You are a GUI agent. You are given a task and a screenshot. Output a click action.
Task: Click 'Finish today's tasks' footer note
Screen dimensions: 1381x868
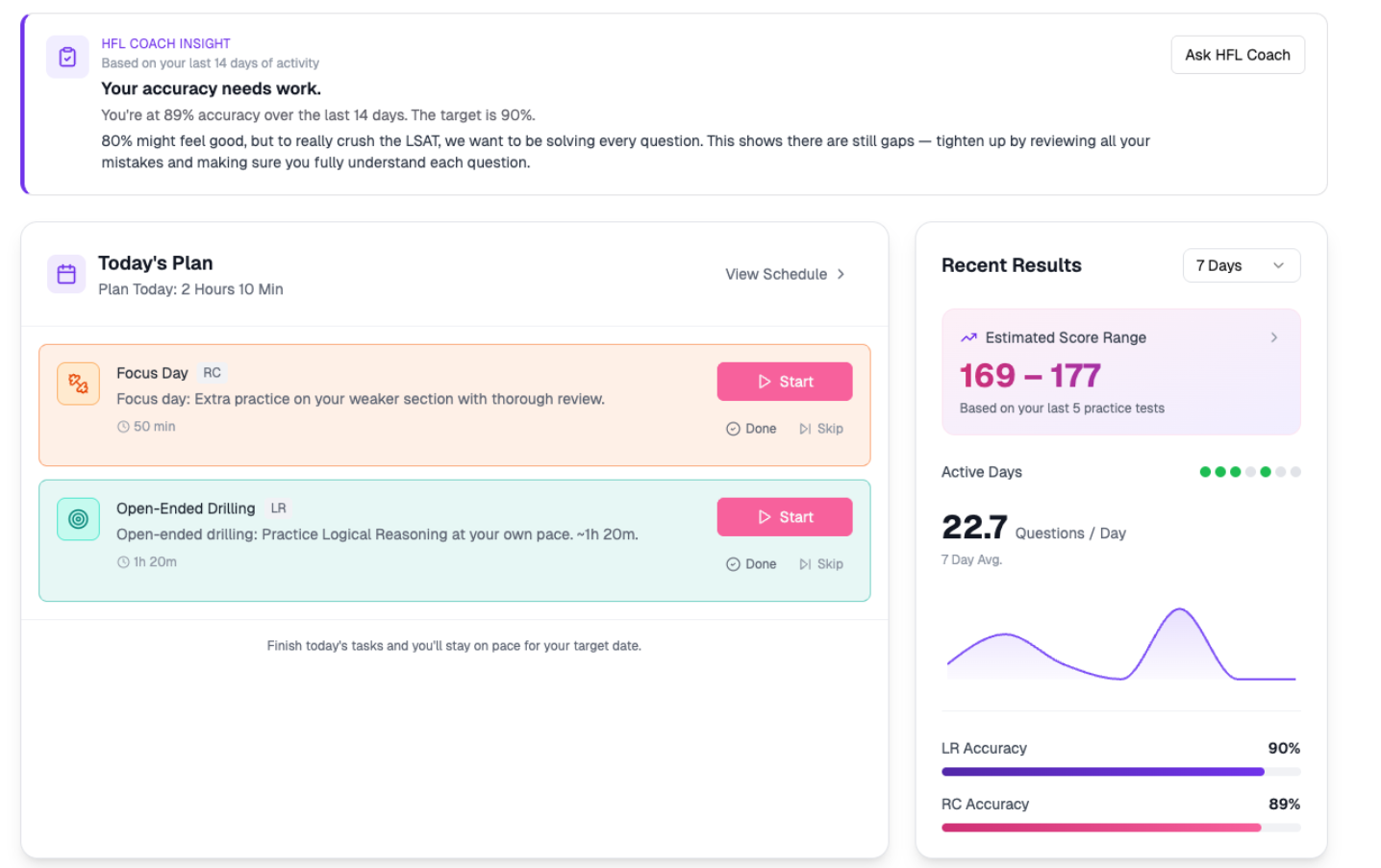point(454,646)
